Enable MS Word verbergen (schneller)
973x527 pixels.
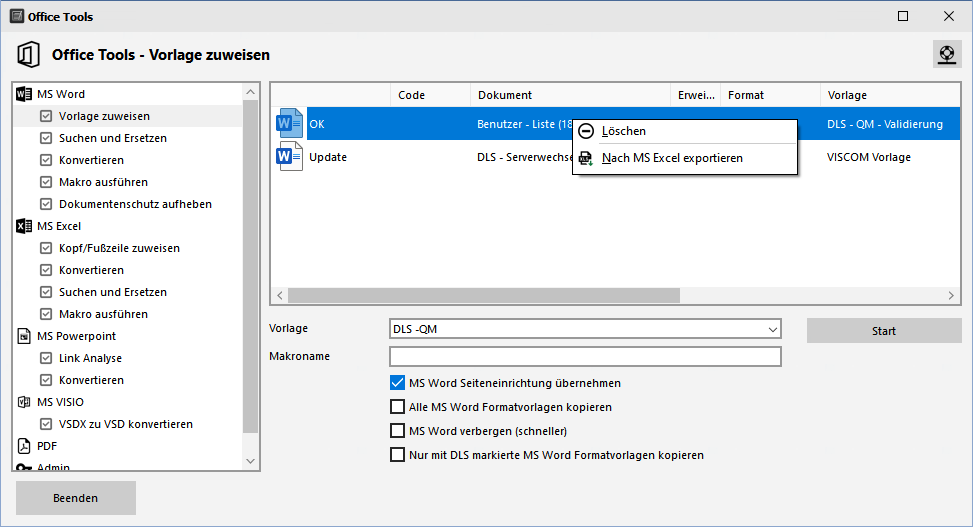pos(397,431)
